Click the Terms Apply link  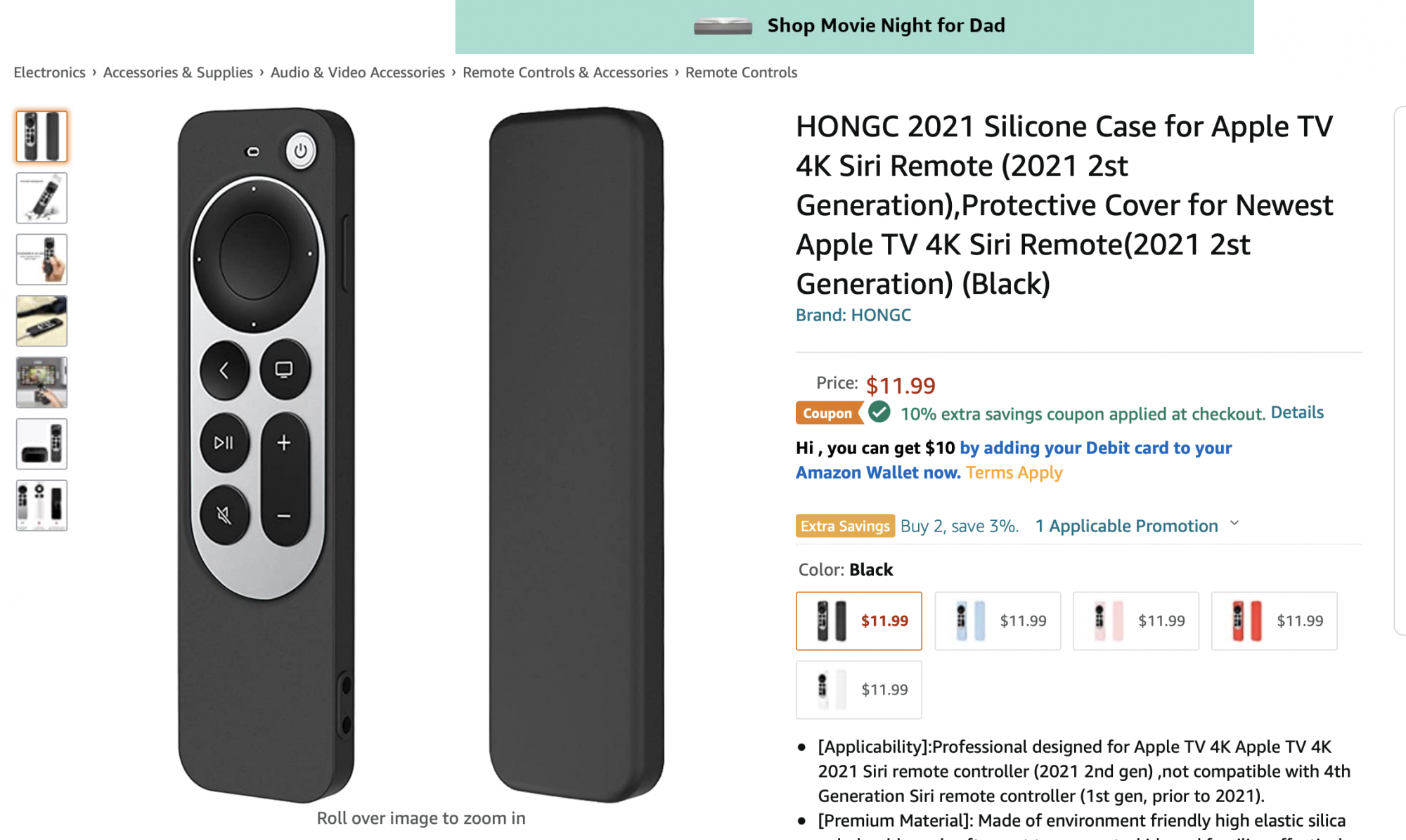[1014, 472]
